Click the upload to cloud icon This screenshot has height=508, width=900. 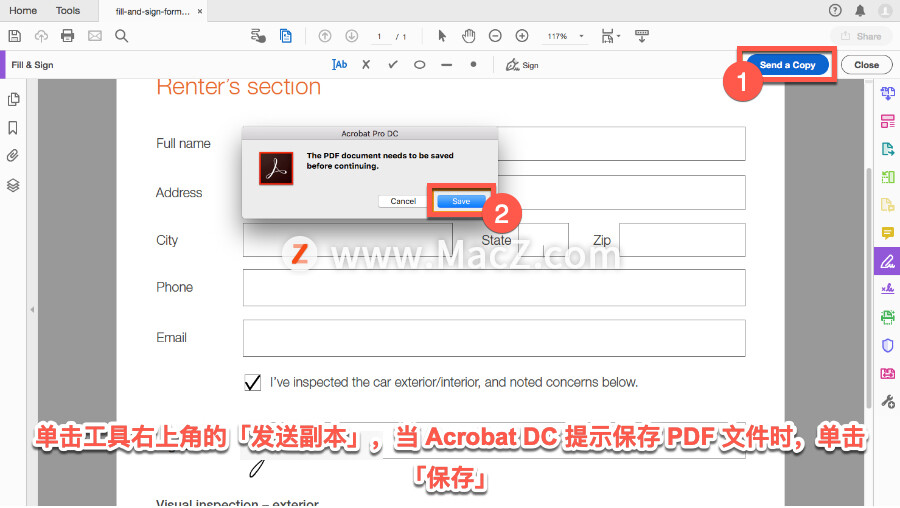[x=41, y=36]
